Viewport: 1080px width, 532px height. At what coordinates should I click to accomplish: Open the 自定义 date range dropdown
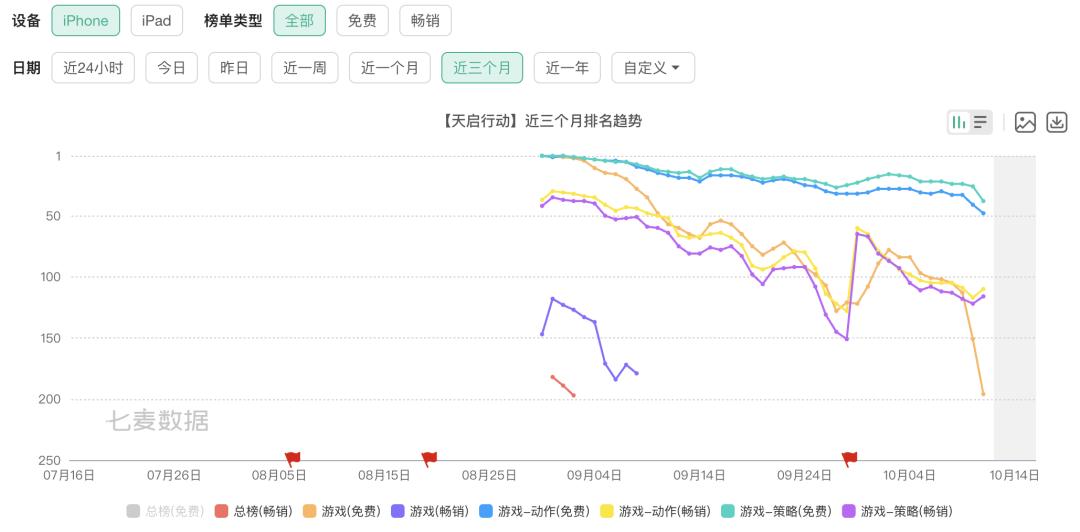click(x=652, y=68)
